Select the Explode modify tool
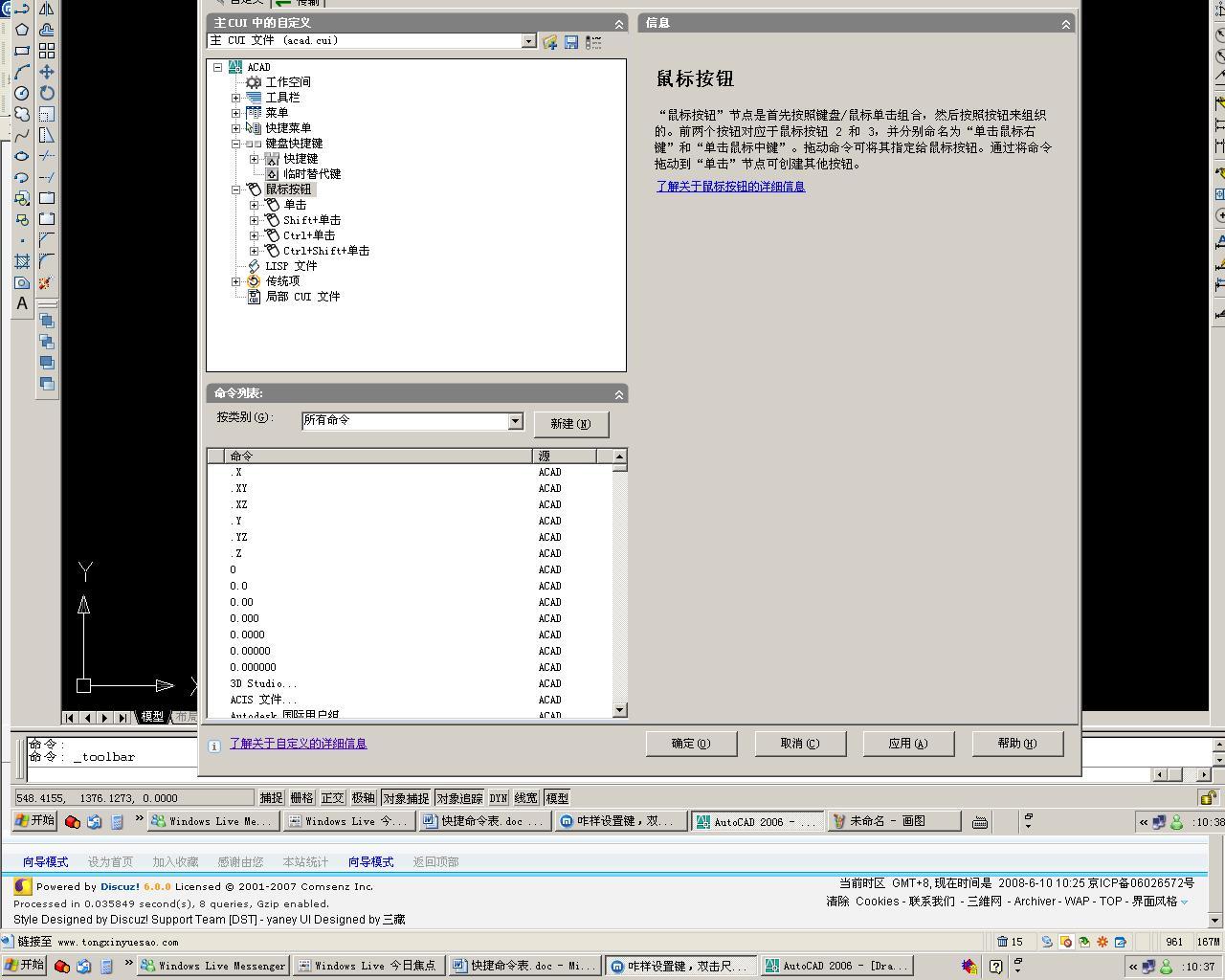The image size is (1225, 980). coord(46,282)
